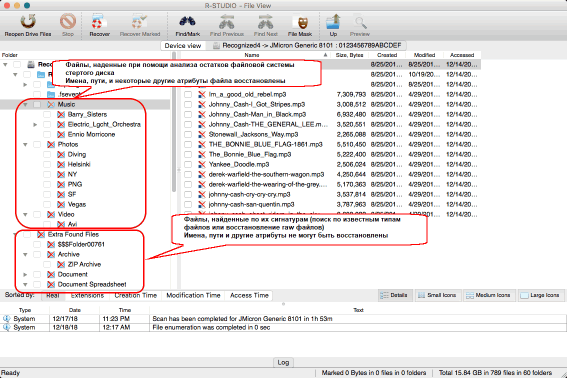Click the info icon of the 12:17 AM log entry

[7, 327]
